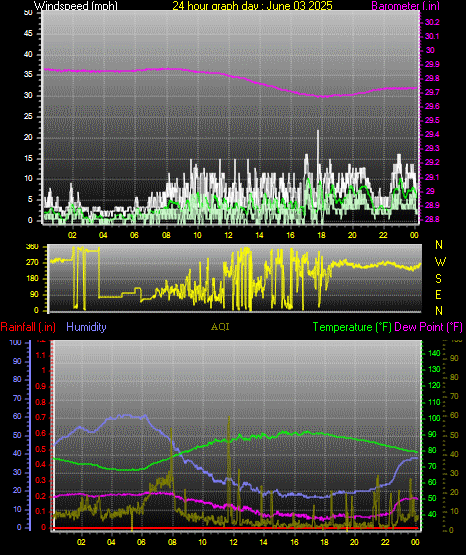The image size is (466, 555).
Task: Click the red "Rainfall (.in)" legend label
Action: pyautogui.click(x=28, y=327)
